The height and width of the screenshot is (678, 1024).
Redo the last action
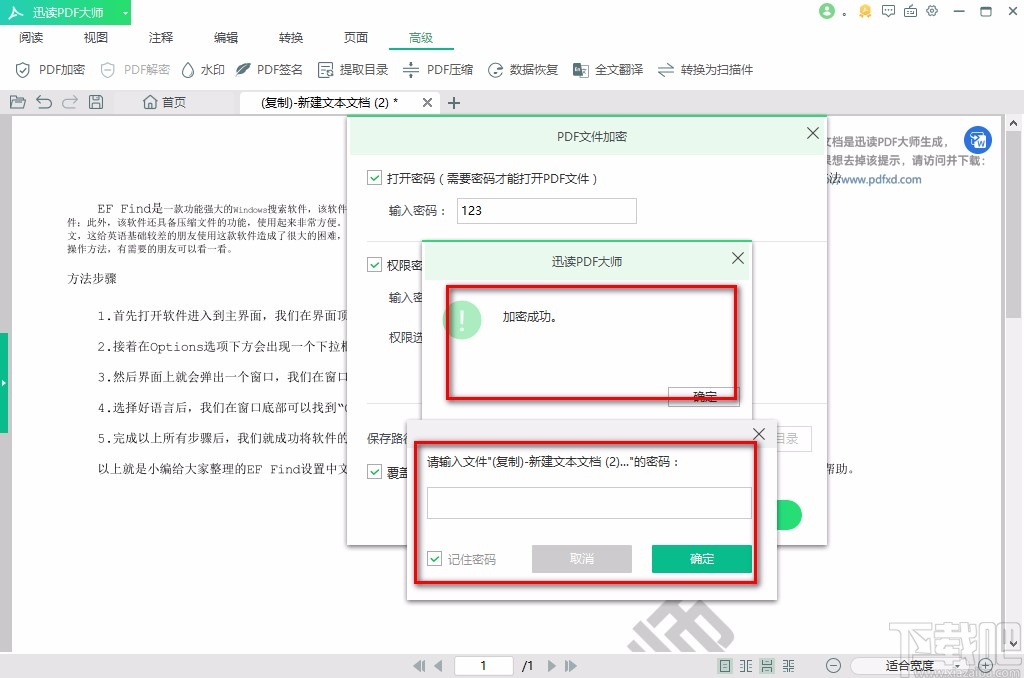click(70, 102)
